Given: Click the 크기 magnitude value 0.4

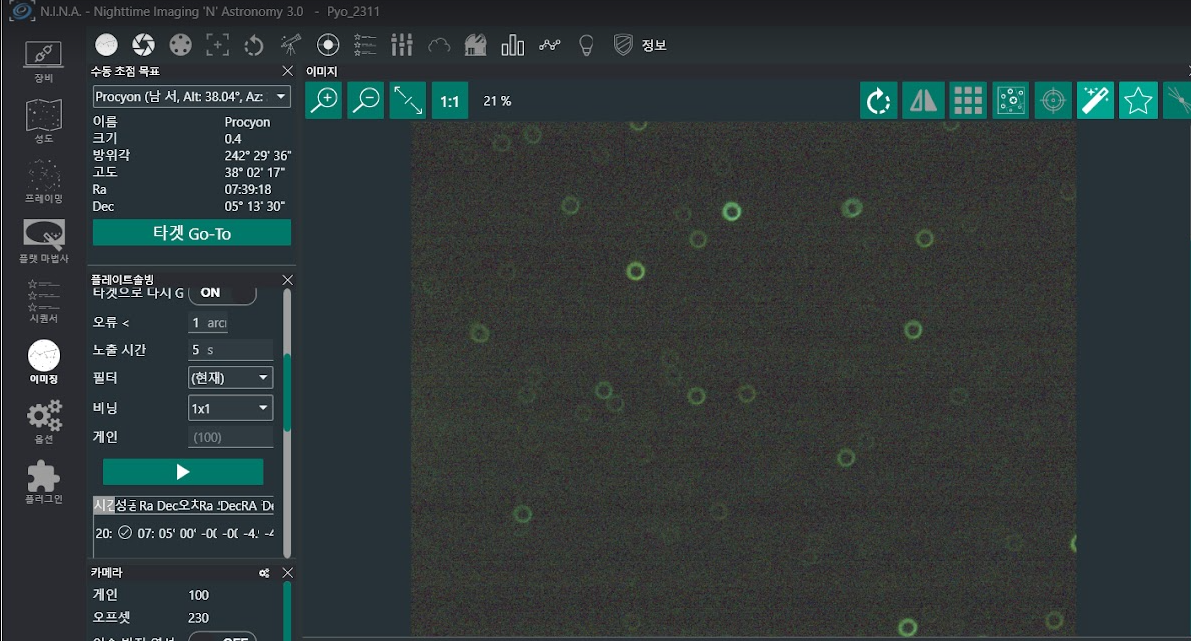Looking at the screenshot, I should pyautogui.click(x=232, y=138).
